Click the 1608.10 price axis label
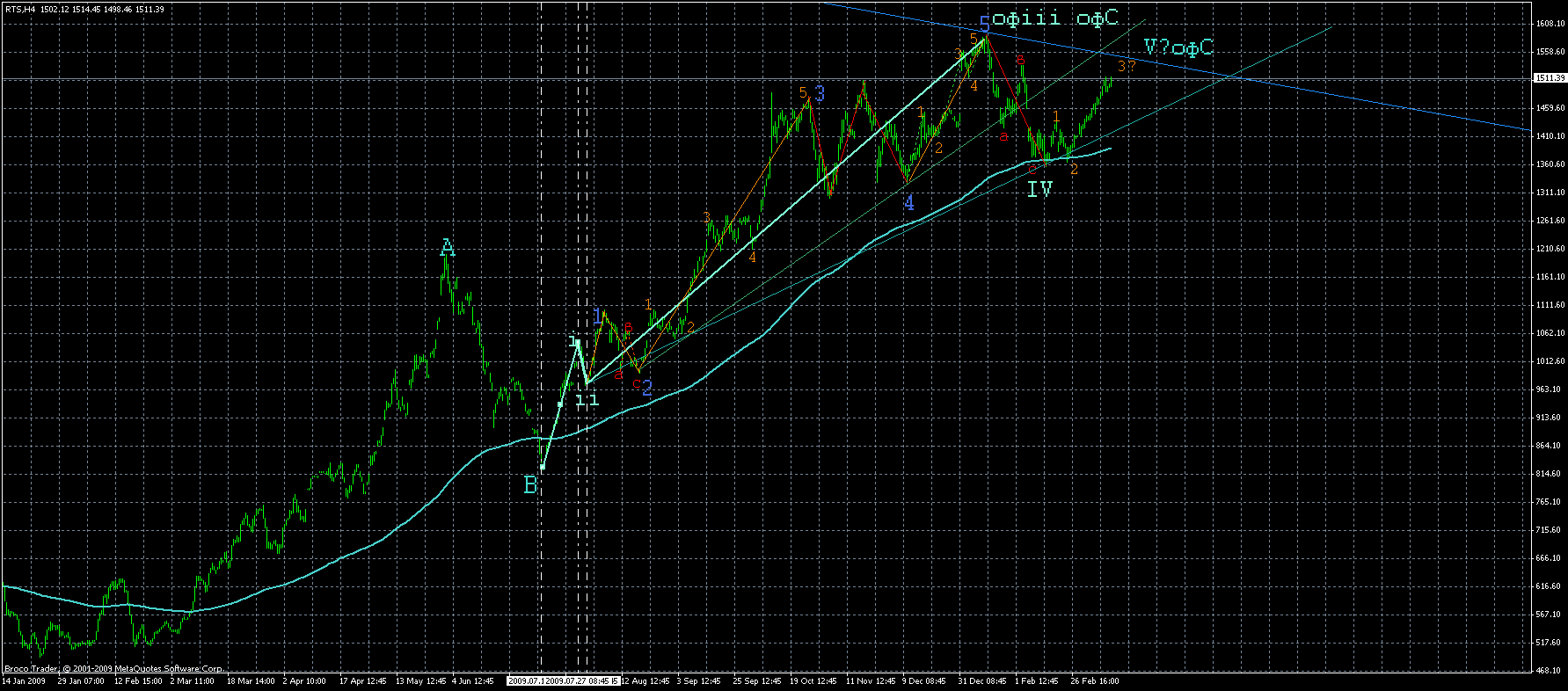The image size is (1568, 691). coord(1550,24)
